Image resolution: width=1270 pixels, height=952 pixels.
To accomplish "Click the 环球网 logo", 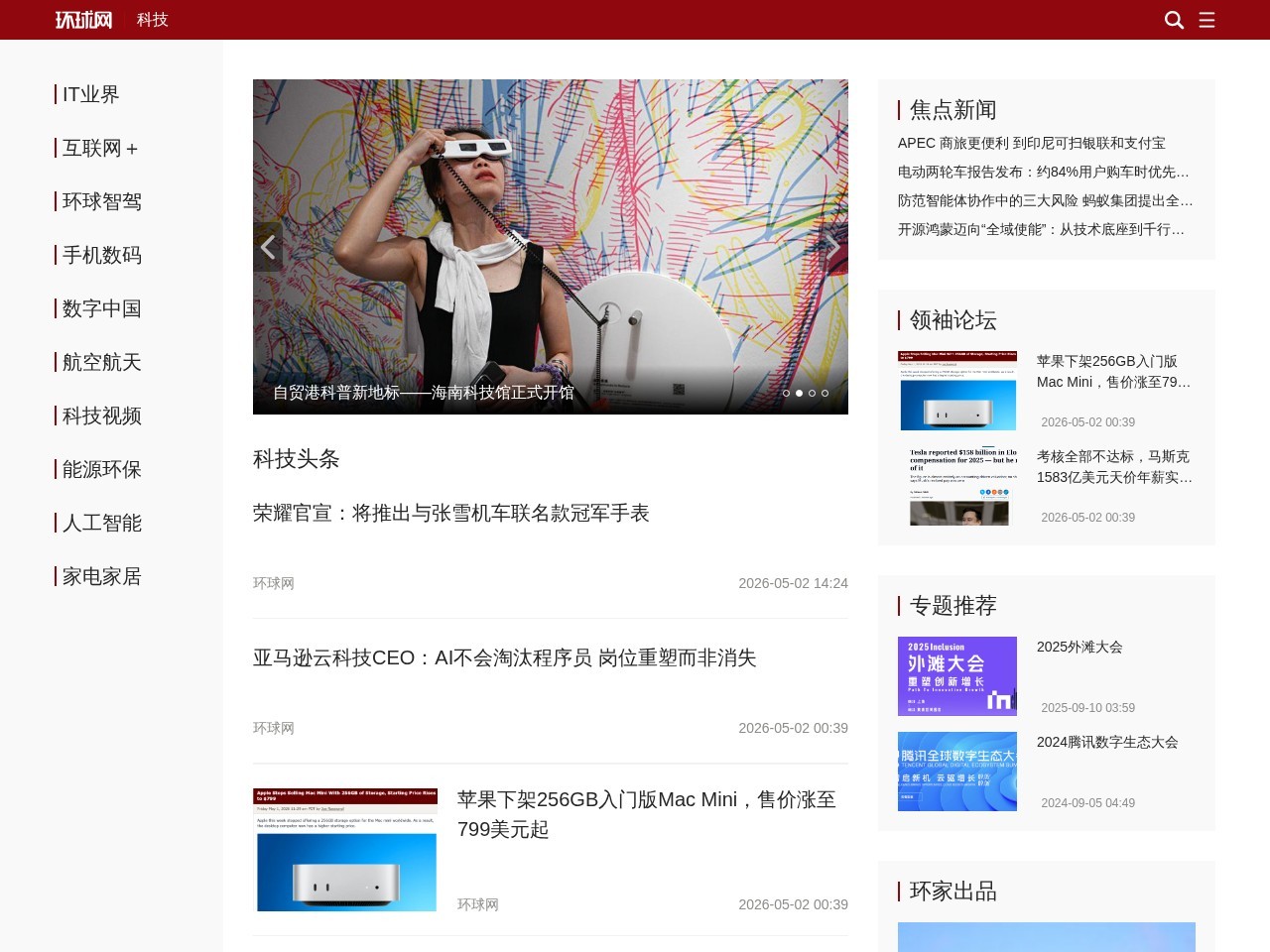I will pos(83,20).
